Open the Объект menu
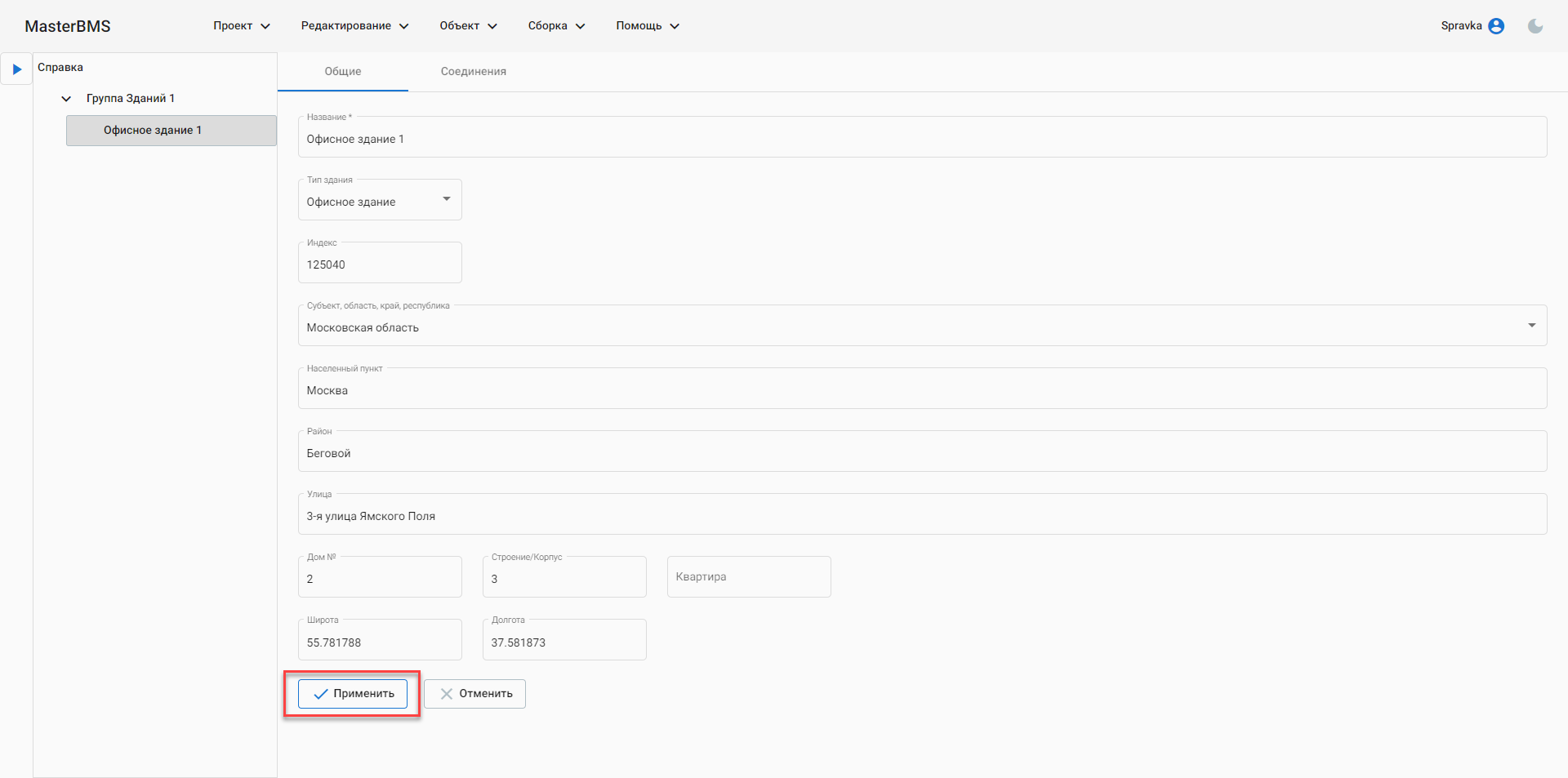Image resolution: width=1568 pixels, height=778 pixels. click(468, 26)
